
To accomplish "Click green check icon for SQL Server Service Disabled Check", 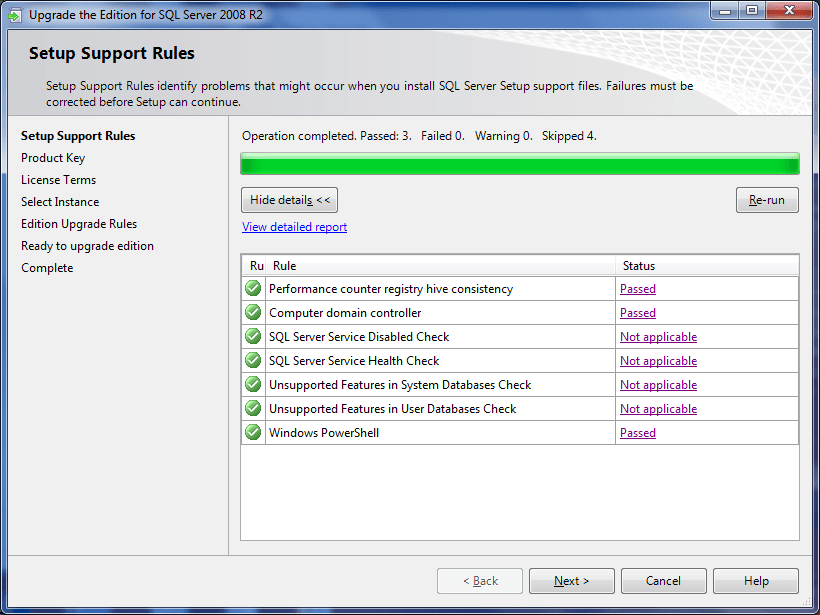I will click(253, 336).
